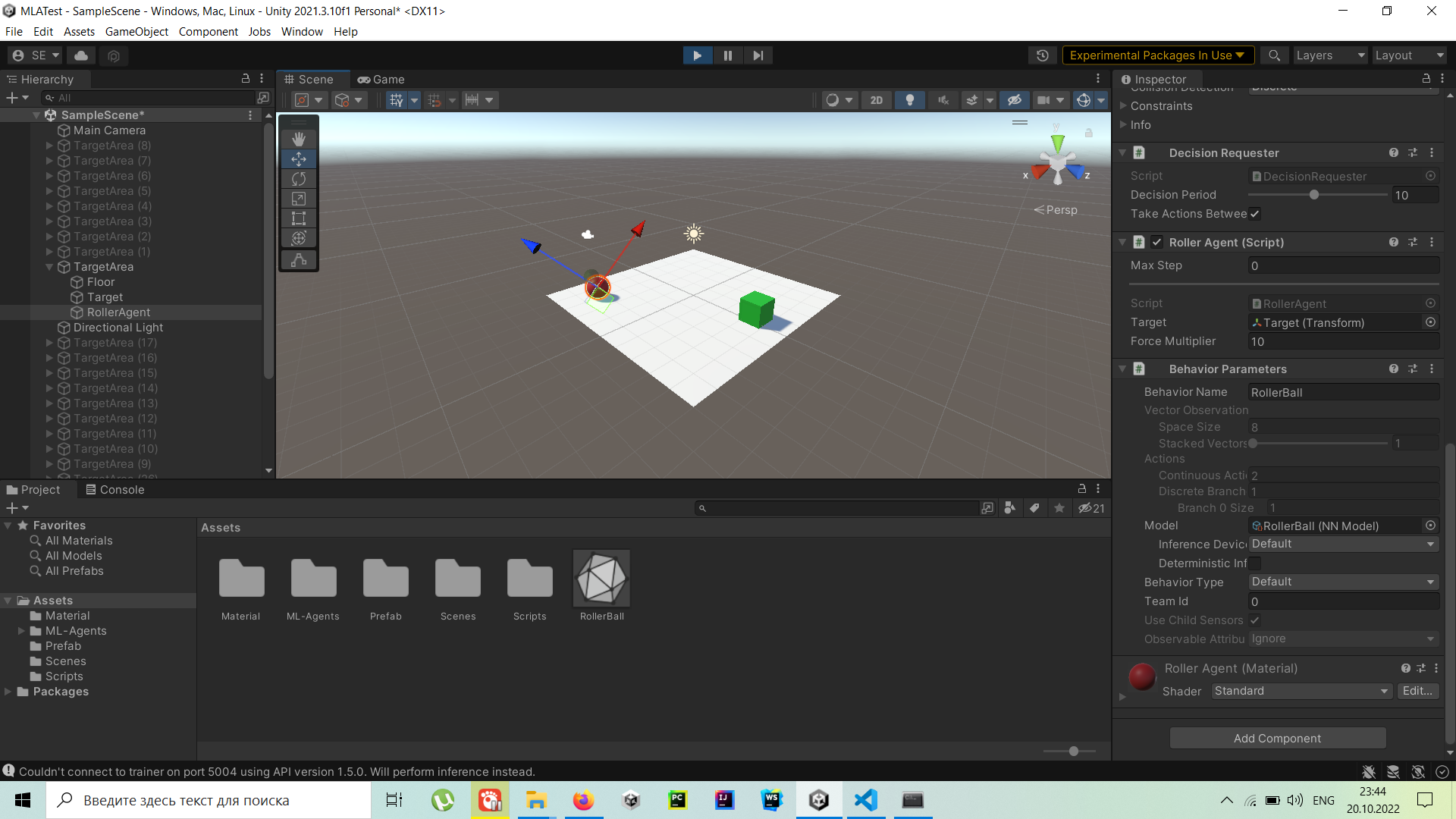The height and width of the screenshot is (819, 1456).
Task: Toggle hidden objects visibility in Scene
Action: [x=1014, y=100]
